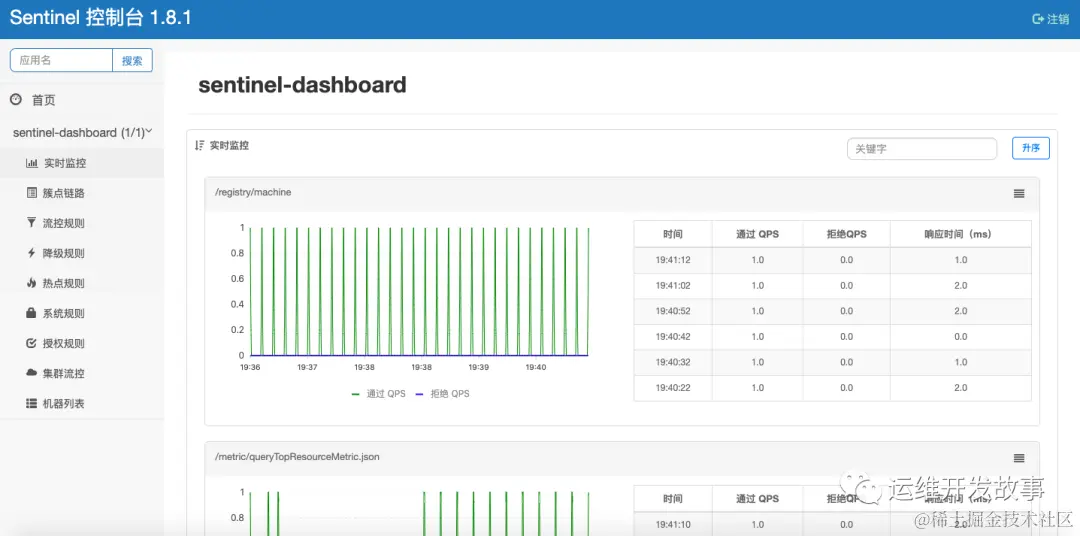This screenshot has height=536, width=1080.
Task: Click the 升序 sort order button
Action: coord(1030,148)
